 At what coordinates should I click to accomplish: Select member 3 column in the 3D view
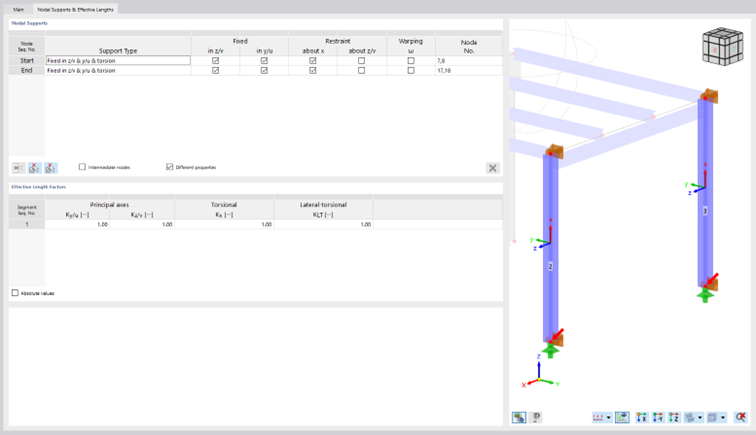(705, 193)
